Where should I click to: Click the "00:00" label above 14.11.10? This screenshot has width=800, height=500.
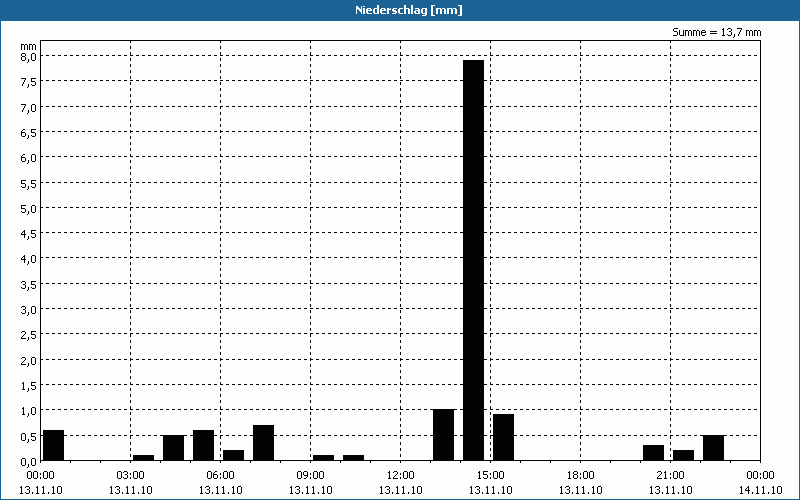(x=761, y=476)
